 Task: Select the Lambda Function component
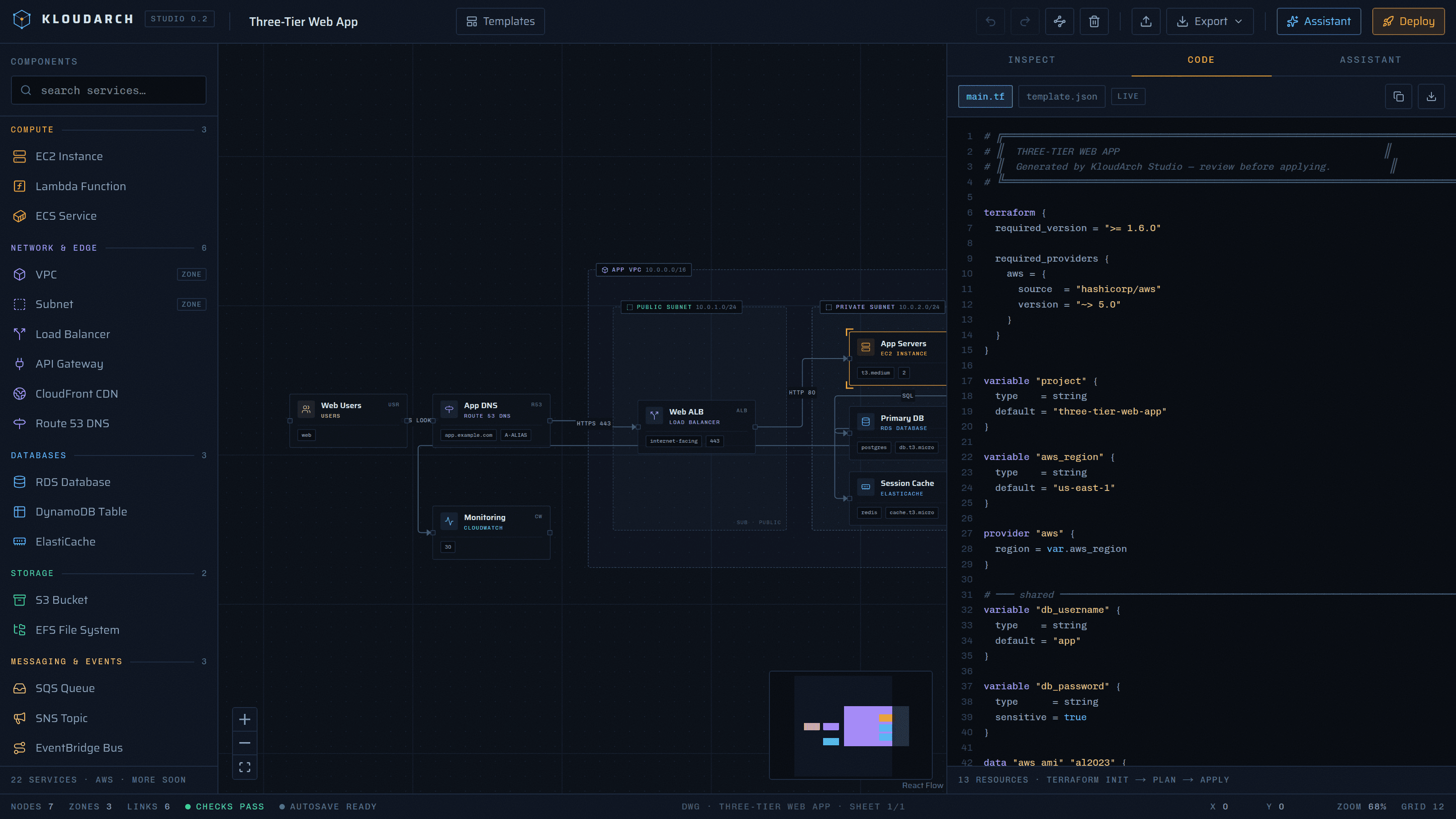109,187
